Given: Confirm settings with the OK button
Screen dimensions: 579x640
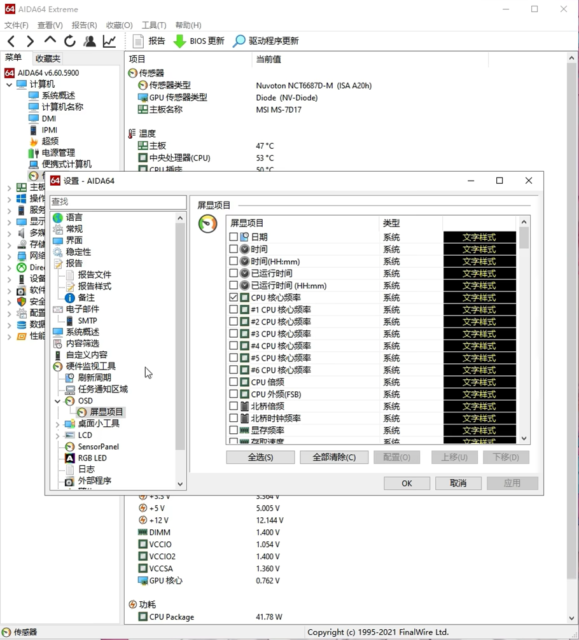Looking at the screenshot, I should (x=407, y=483).
